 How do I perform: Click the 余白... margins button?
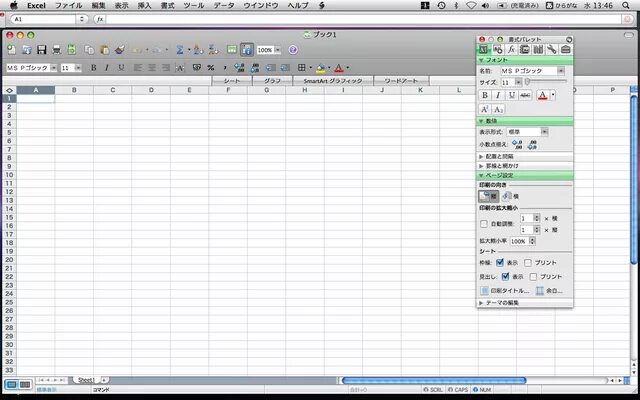tap(549, 291)
